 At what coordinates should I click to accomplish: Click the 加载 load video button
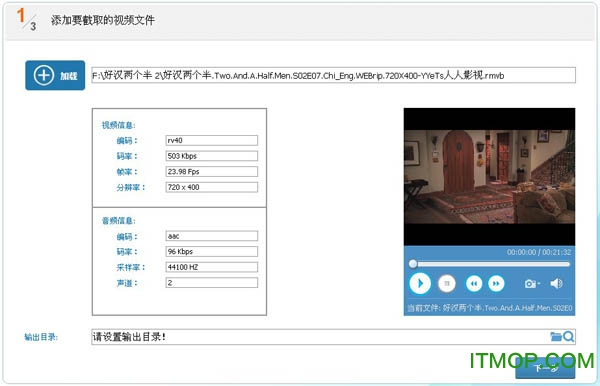pyautogui.click(x=55, y=75)
